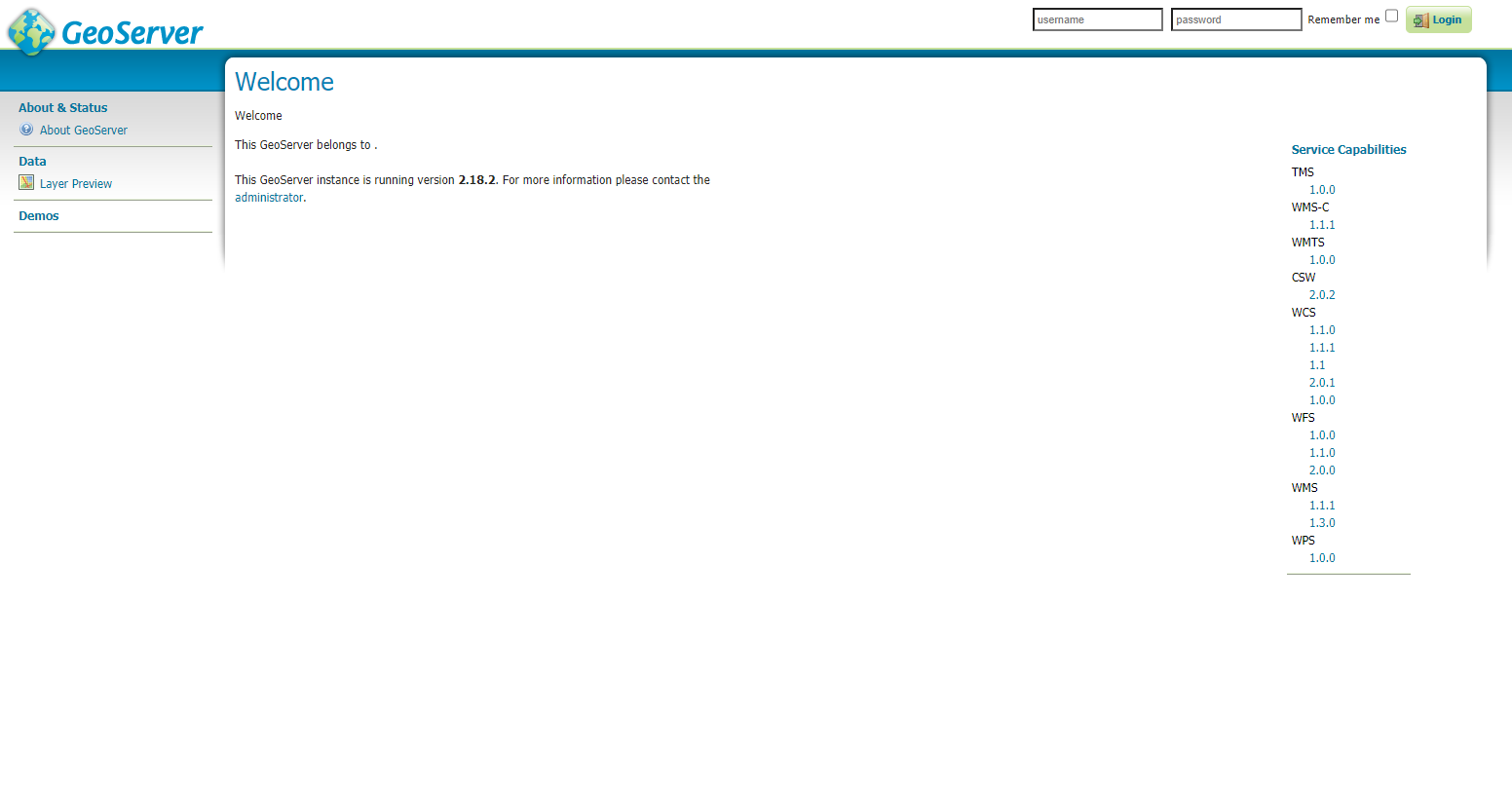Open WPS 1.0.0 capabilities link
The width and height of the screenshot is (1512, 790).
(x=1322, y=558)
